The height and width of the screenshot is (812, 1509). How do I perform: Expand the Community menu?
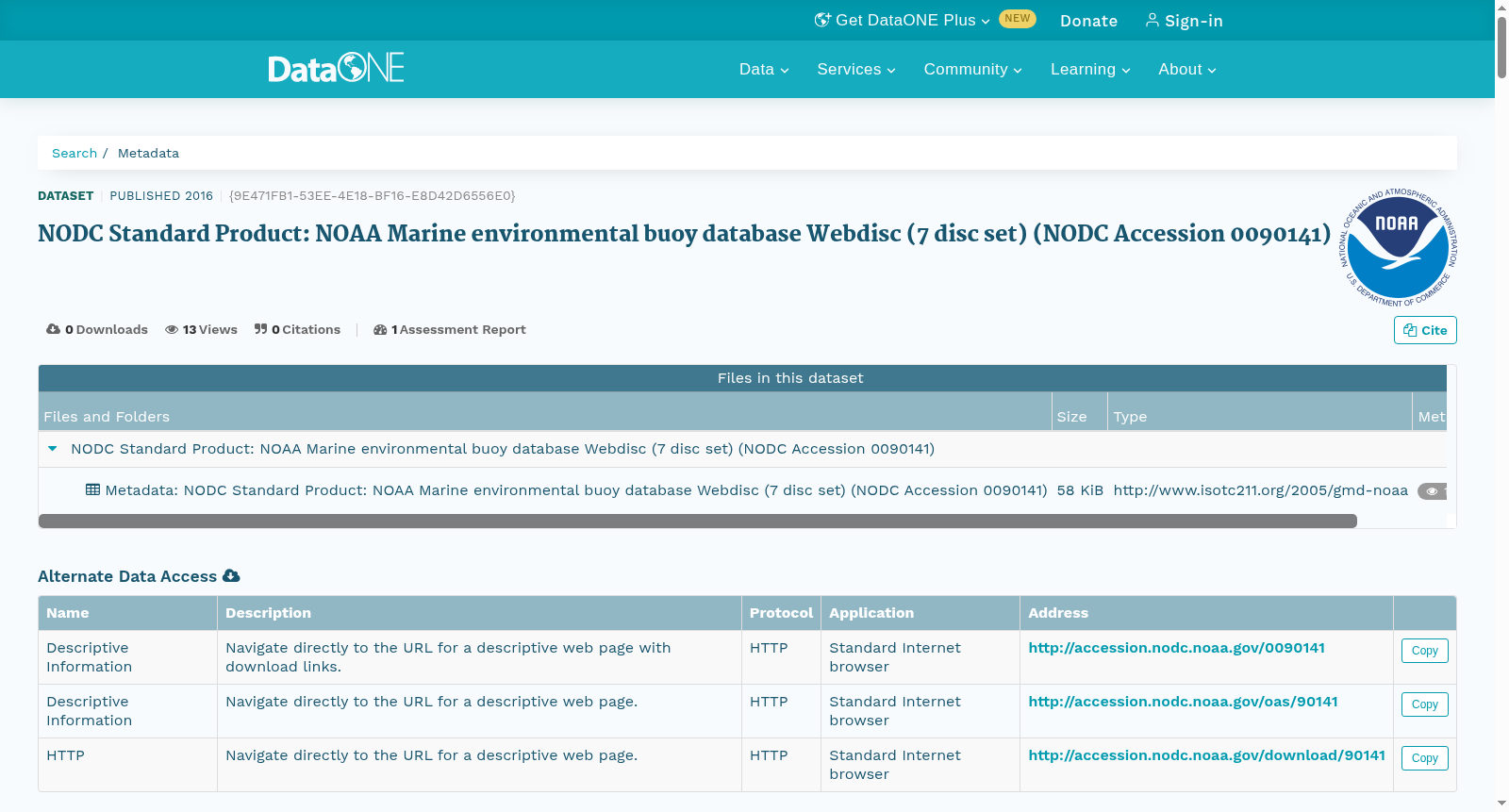[972, 69]
